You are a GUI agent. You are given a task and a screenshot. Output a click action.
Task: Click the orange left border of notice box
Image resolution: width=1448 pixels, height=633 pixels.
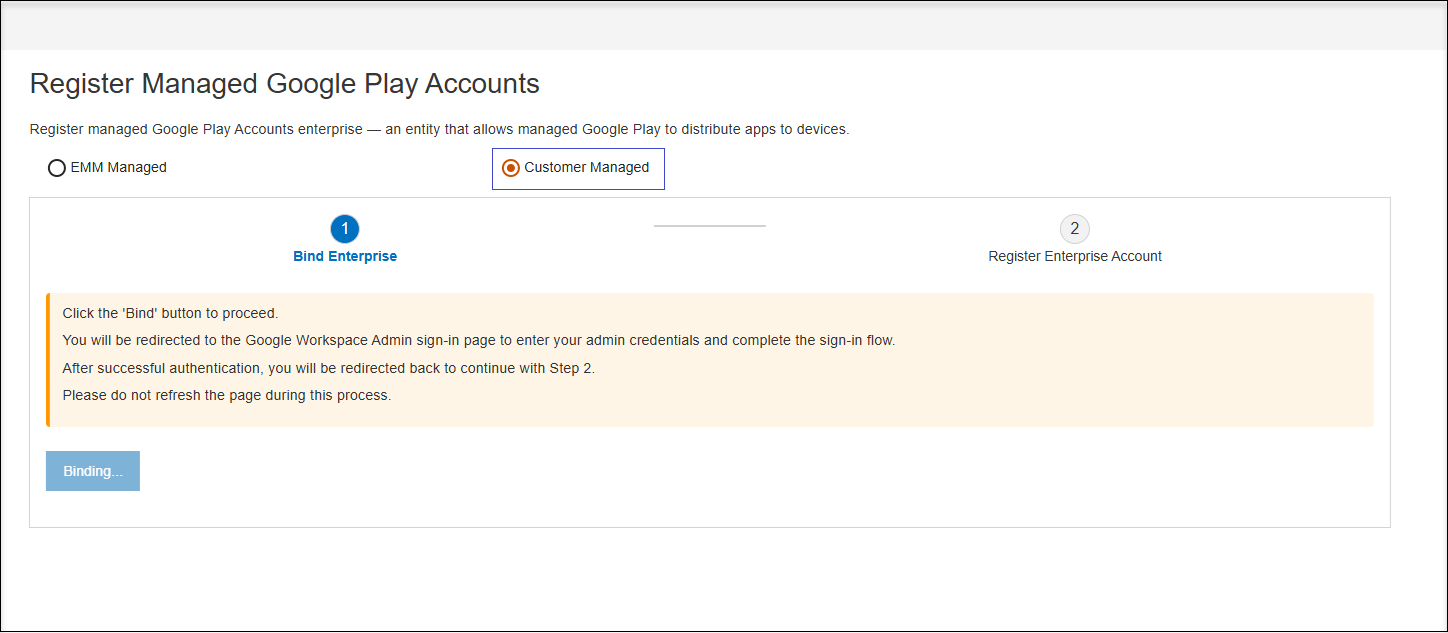[47, 360]
